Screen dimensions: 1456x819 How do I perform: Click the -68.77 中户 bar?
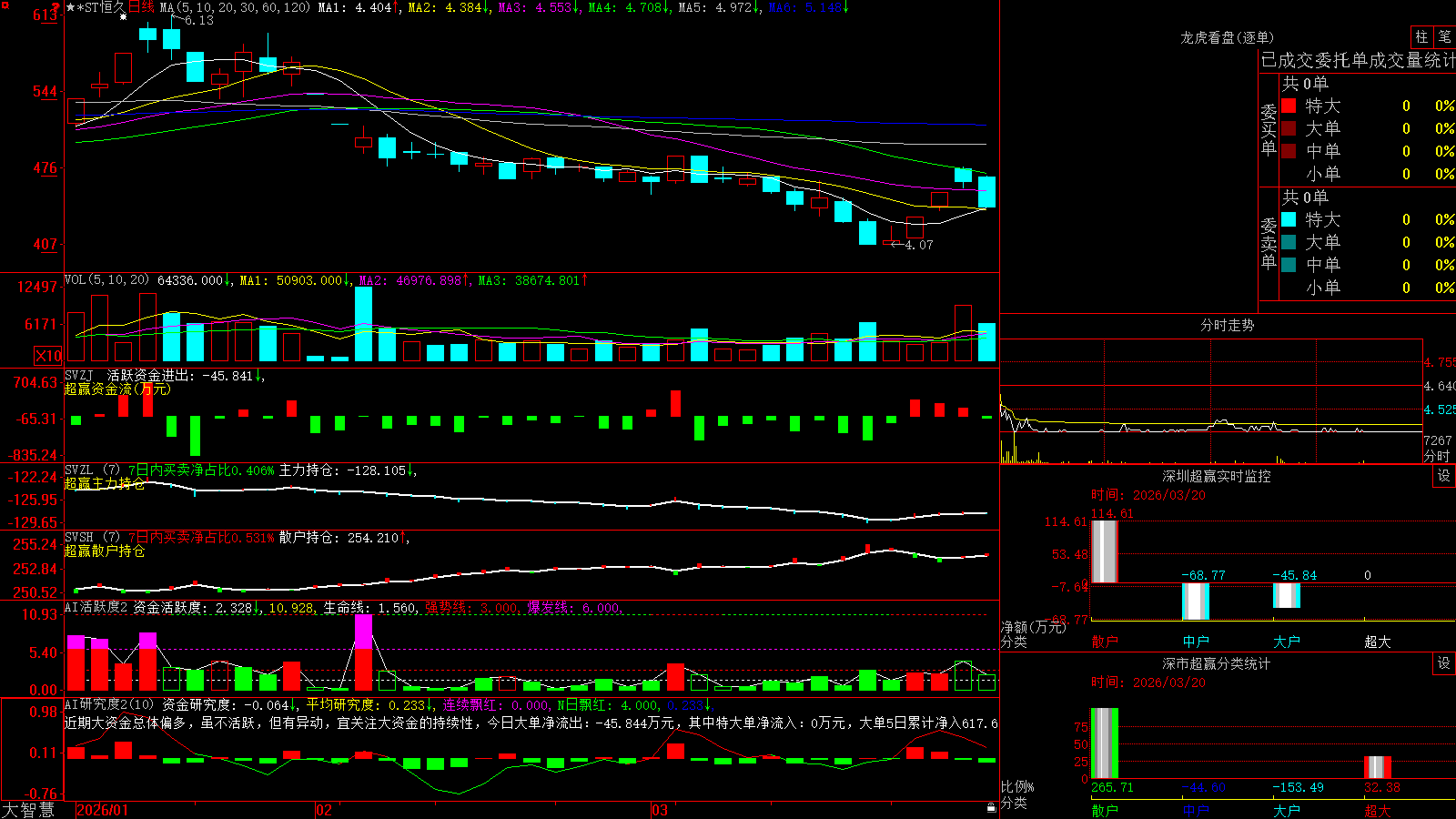coord(1196,602)
